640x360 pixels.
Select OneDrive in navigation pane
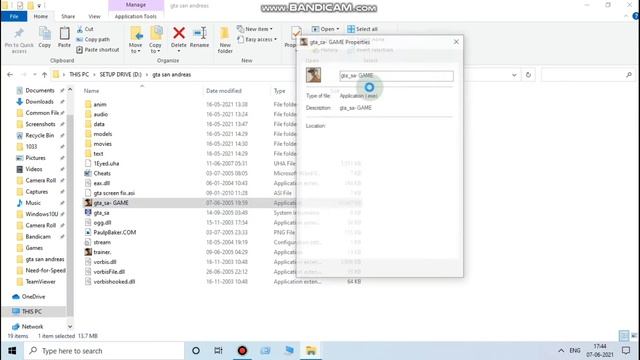pos(33,297)
